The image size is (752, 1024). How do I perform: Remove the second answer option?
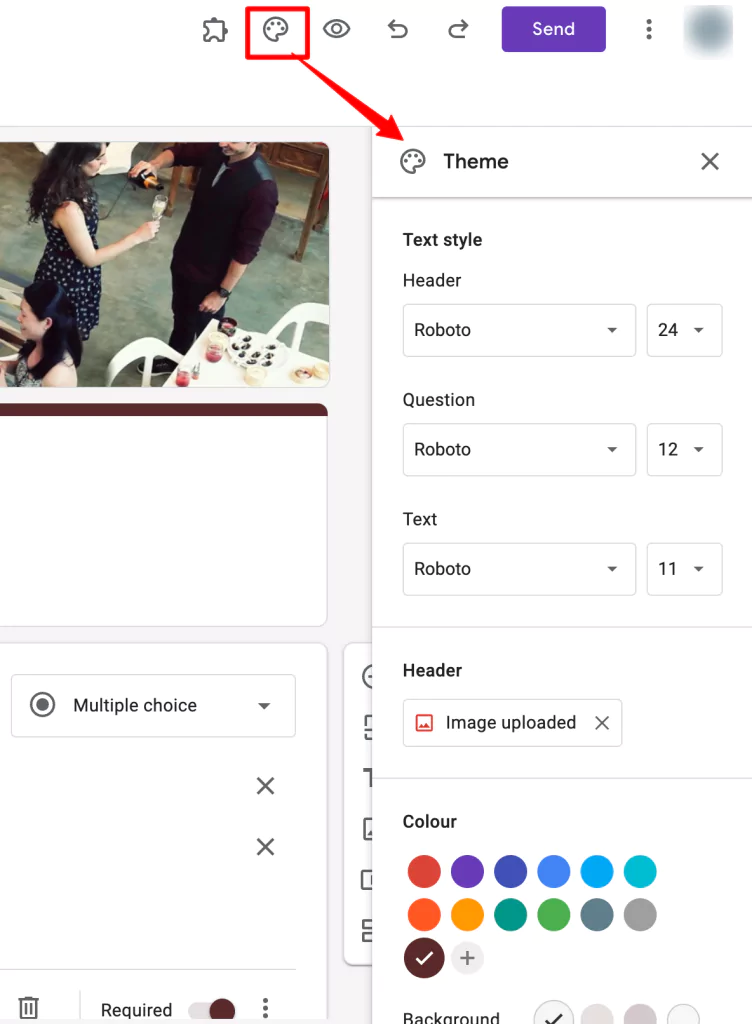coord(265,847)
